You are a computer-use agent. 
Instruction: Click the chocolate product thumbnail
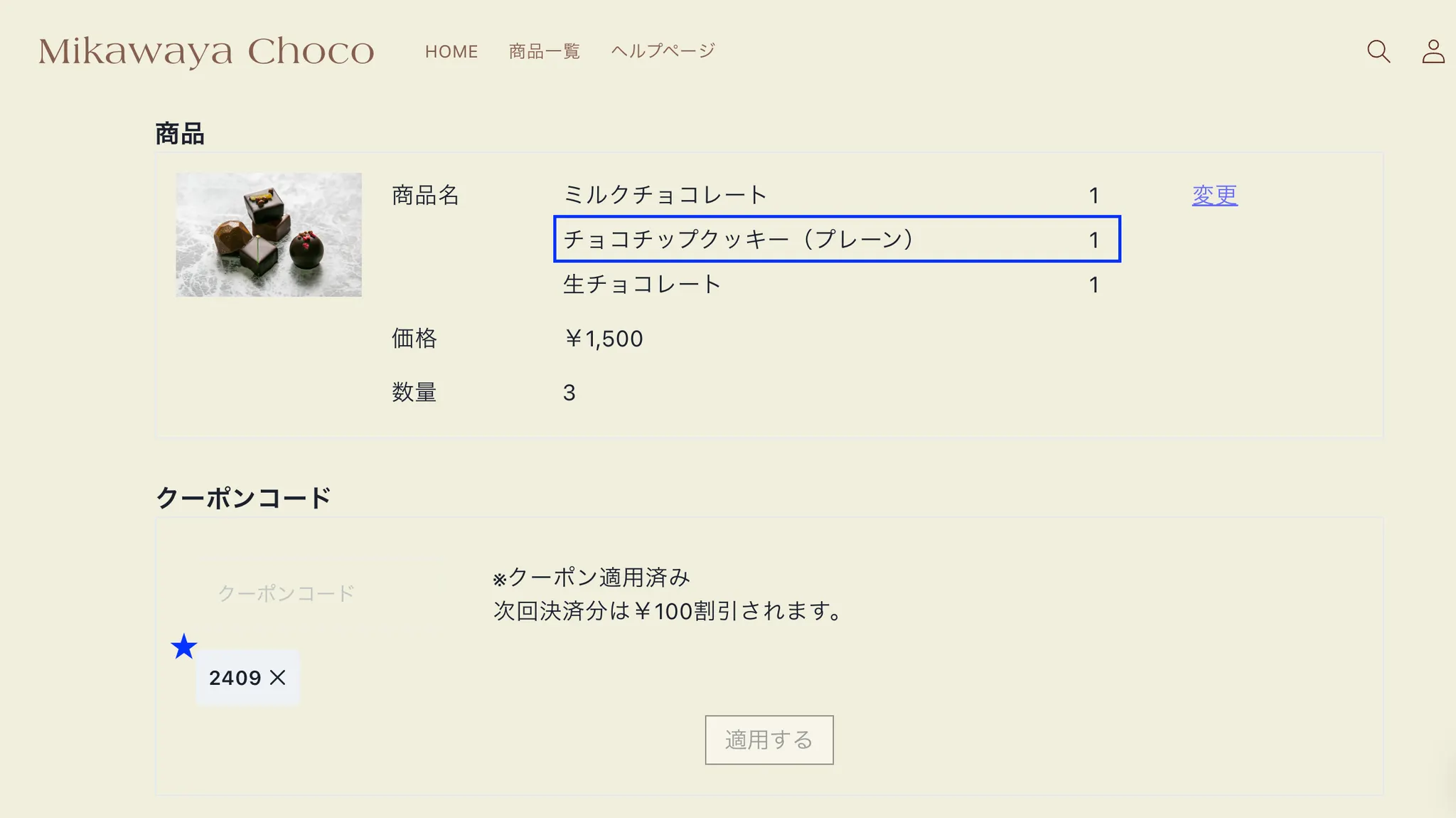tap(269, 235)
